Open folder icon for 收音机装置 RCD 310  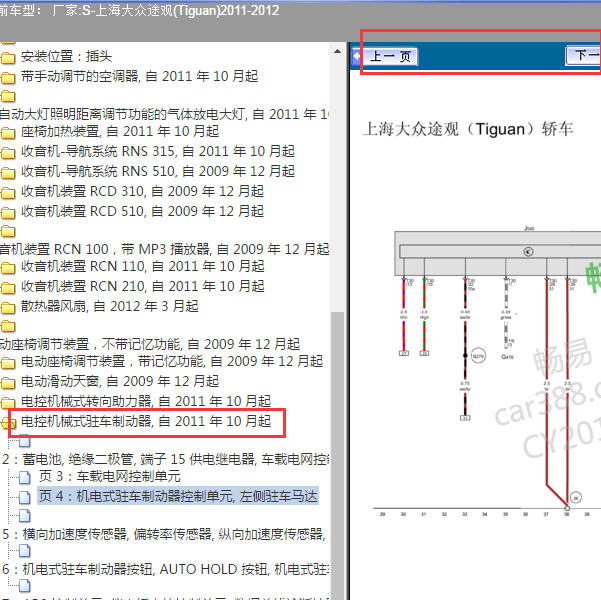[8, 192]
